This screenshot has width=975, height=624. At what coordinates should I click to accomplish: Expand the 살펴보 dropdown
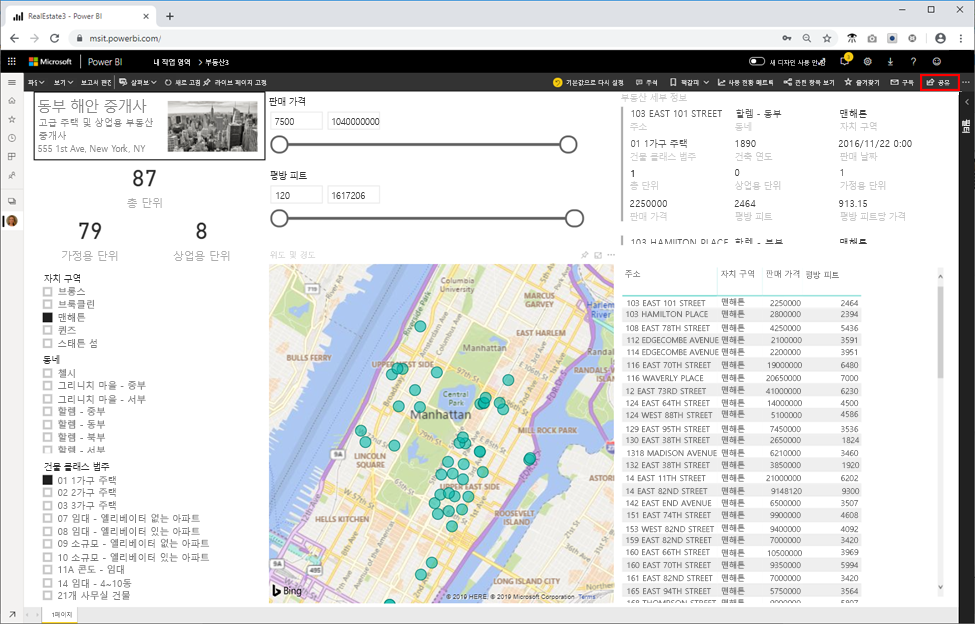138,82
